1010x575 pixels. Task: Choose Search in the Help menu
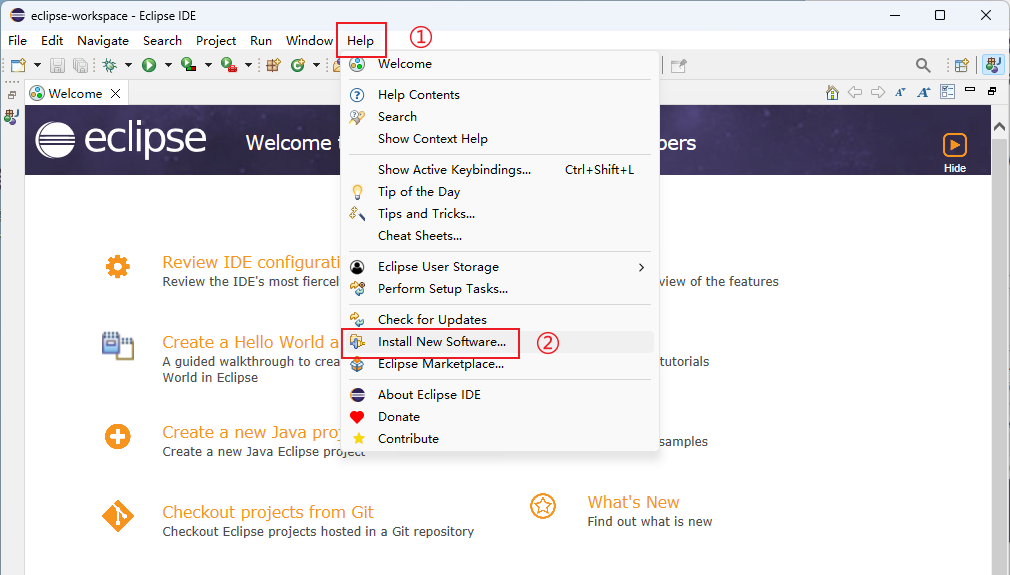pyautogui.click(x=500, y=117)
